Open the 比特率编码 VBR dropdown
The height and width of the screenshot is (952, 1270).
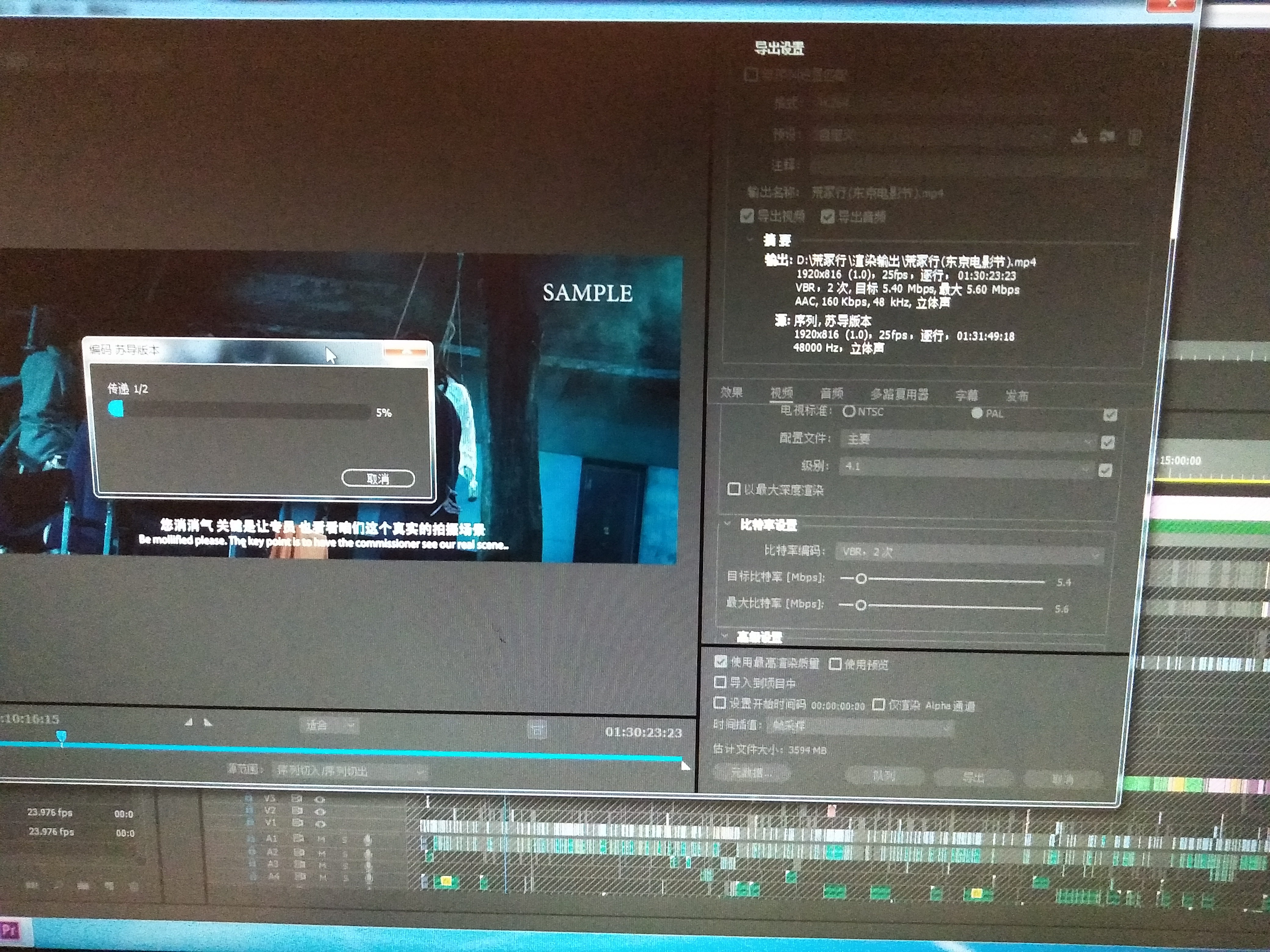tap(969, 553)
